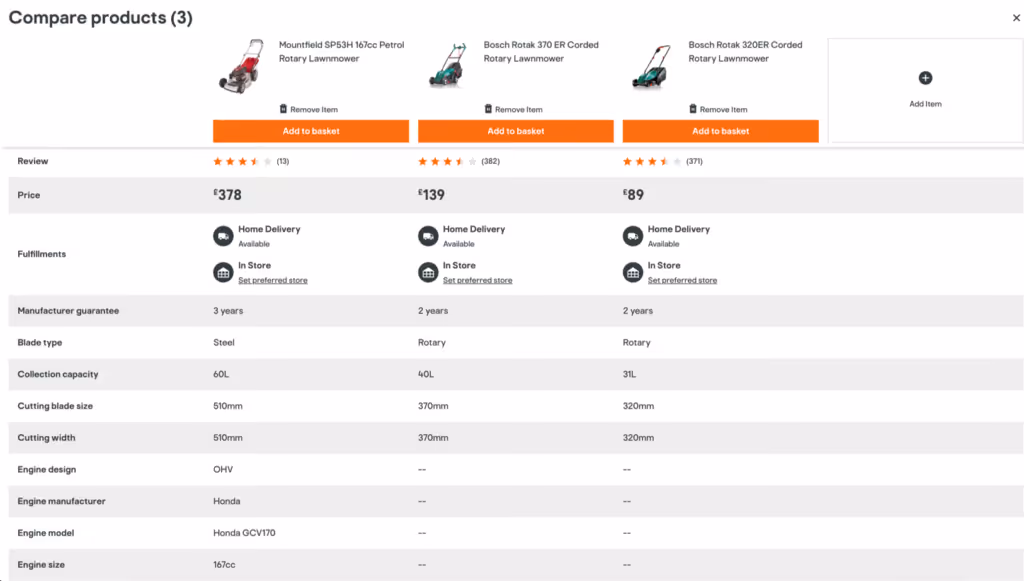
Task: Set preferred store for Bosch Rotak 320ER
Action: [682, 280]
